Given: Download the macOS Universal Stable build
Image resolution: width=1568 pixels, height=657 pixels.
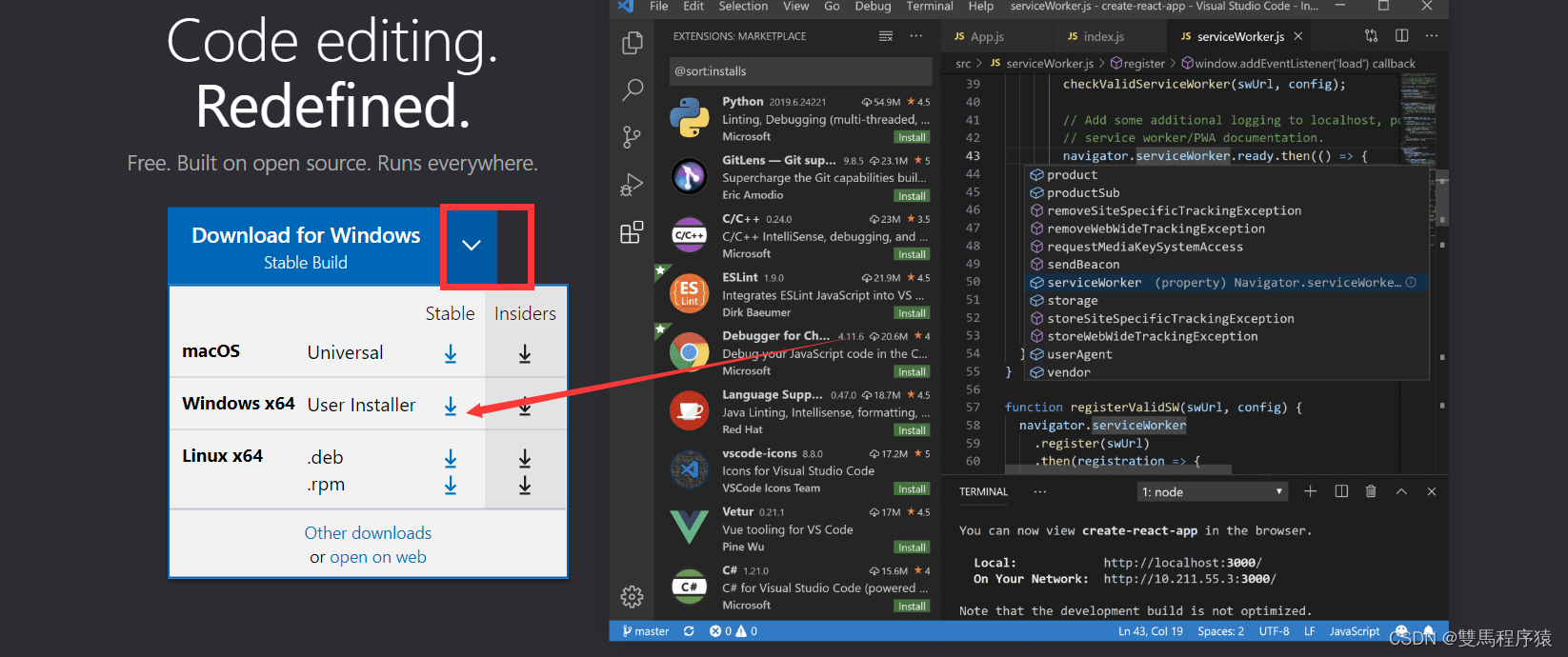Looking at the screenshot, I should 451,354.
